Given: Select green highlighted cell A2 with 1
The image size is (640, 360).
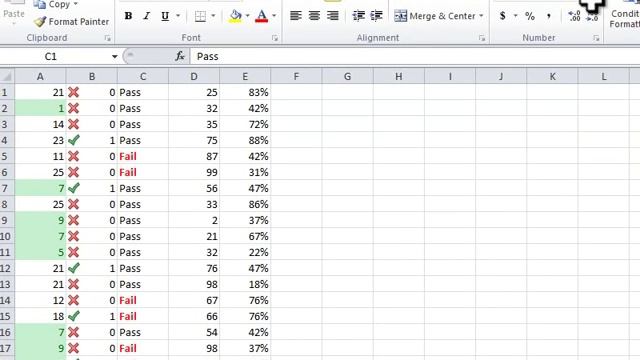Looking at the screenshot, I should (x=40, y=108).
